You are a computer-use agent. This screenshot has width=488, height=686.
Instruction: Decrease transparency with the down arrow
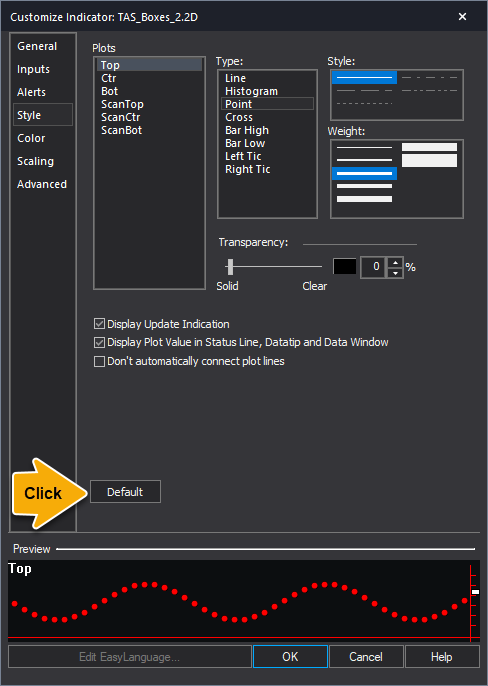click(395, 273)
